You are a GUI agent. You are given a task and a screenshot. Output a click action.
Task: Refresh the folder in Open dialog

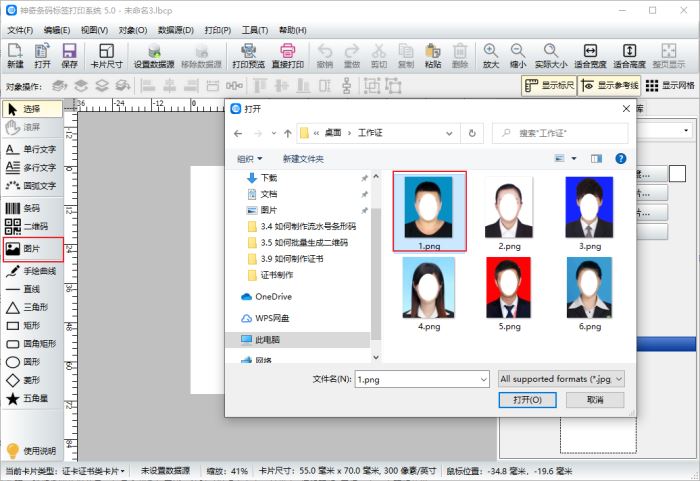point(472,133)
